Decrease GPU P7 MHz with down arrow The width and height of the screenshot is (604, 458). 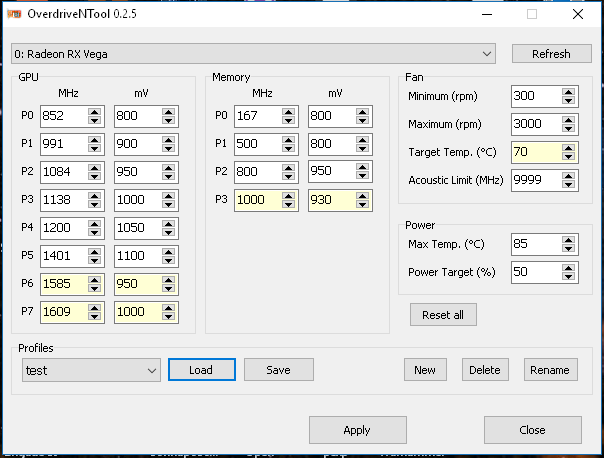(x=94, y=316)
